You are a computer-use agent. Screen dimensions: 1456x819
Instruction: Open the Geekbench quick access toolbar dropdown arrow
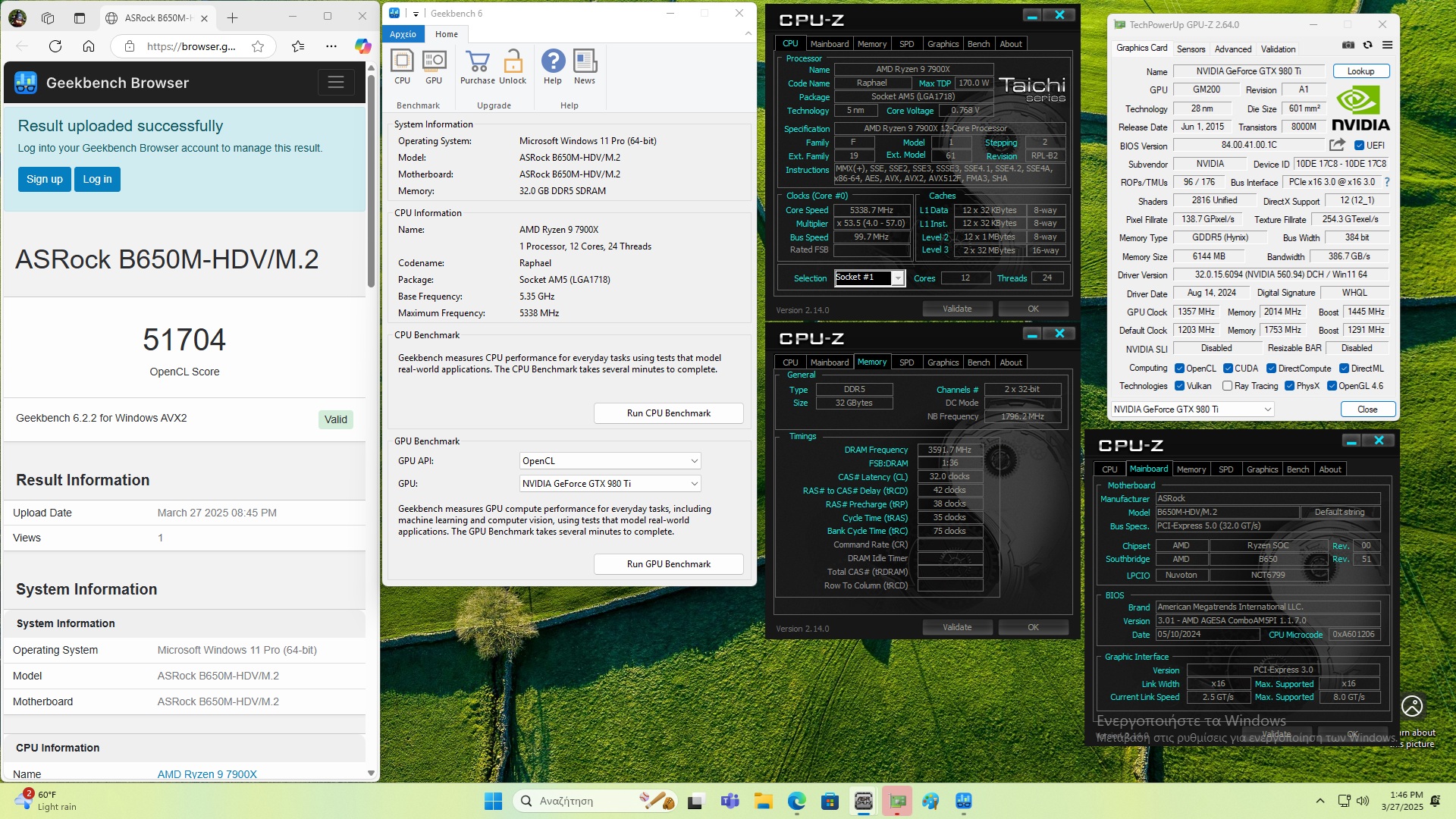(x=416, y=14)
